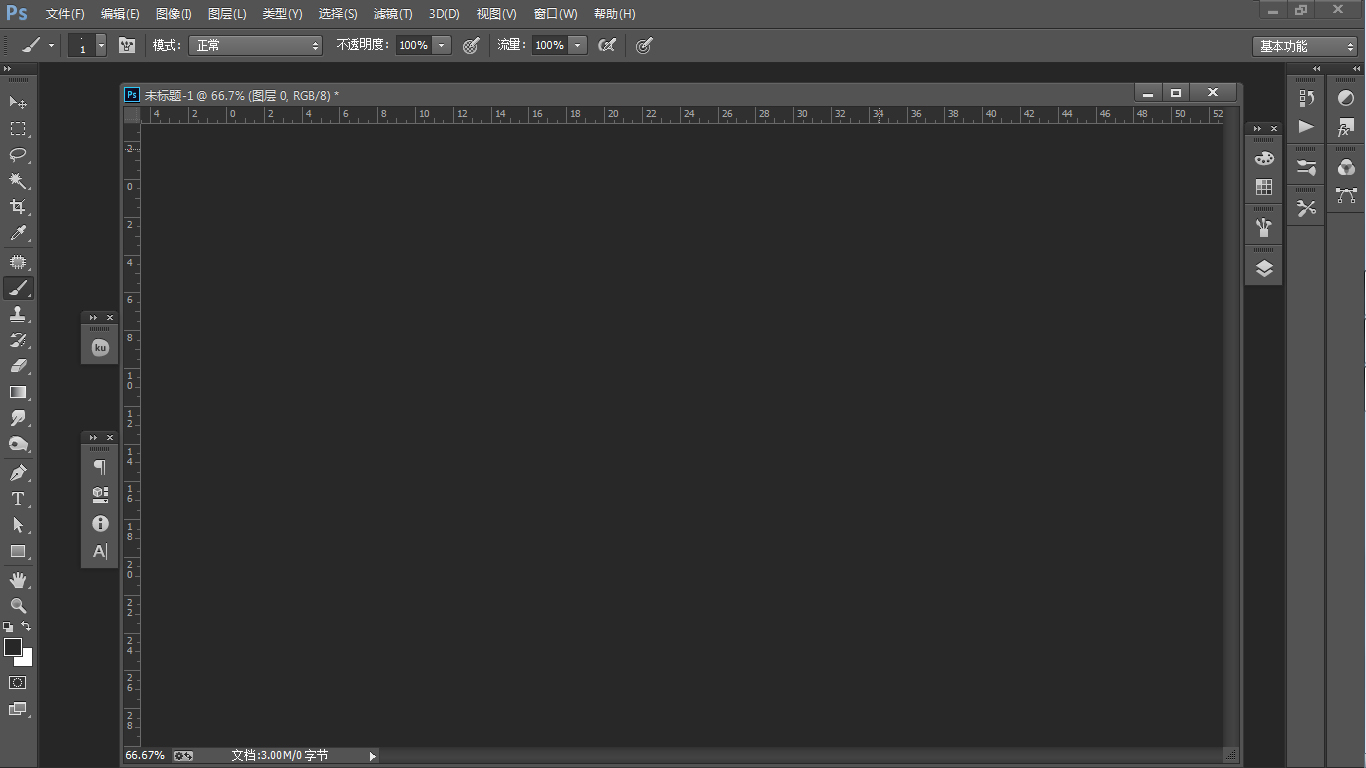Image resolution: width=1366 pixels, height=768 pixels.
Task: Open the Brush Presets panel
Action: tap(1264, 227)
